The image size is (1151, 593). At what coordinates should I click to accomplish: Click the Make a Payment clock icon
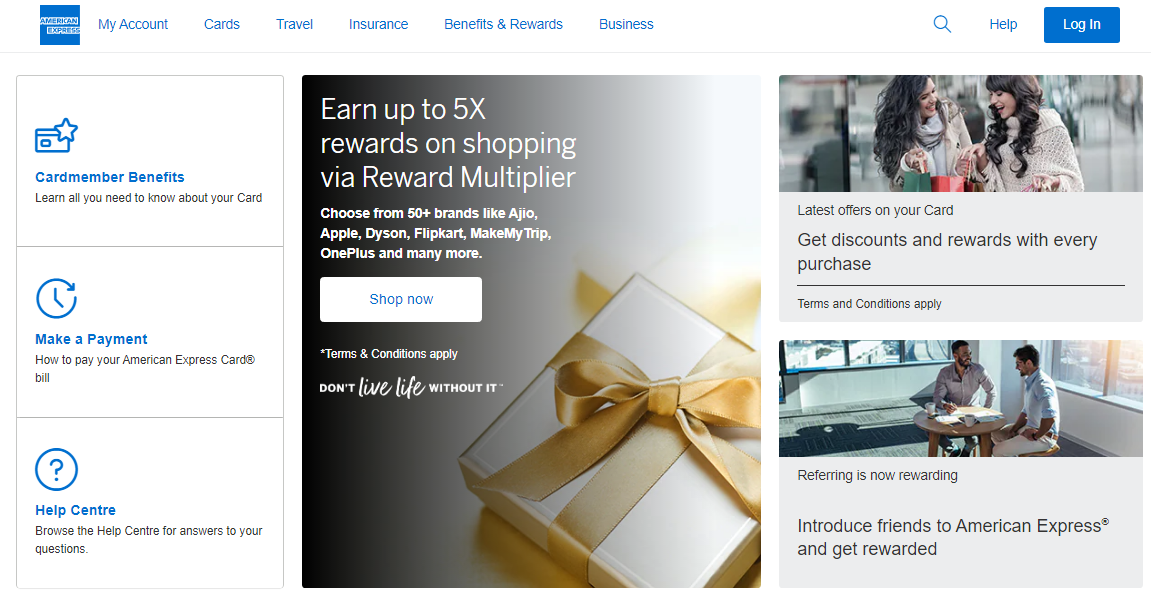57,299
